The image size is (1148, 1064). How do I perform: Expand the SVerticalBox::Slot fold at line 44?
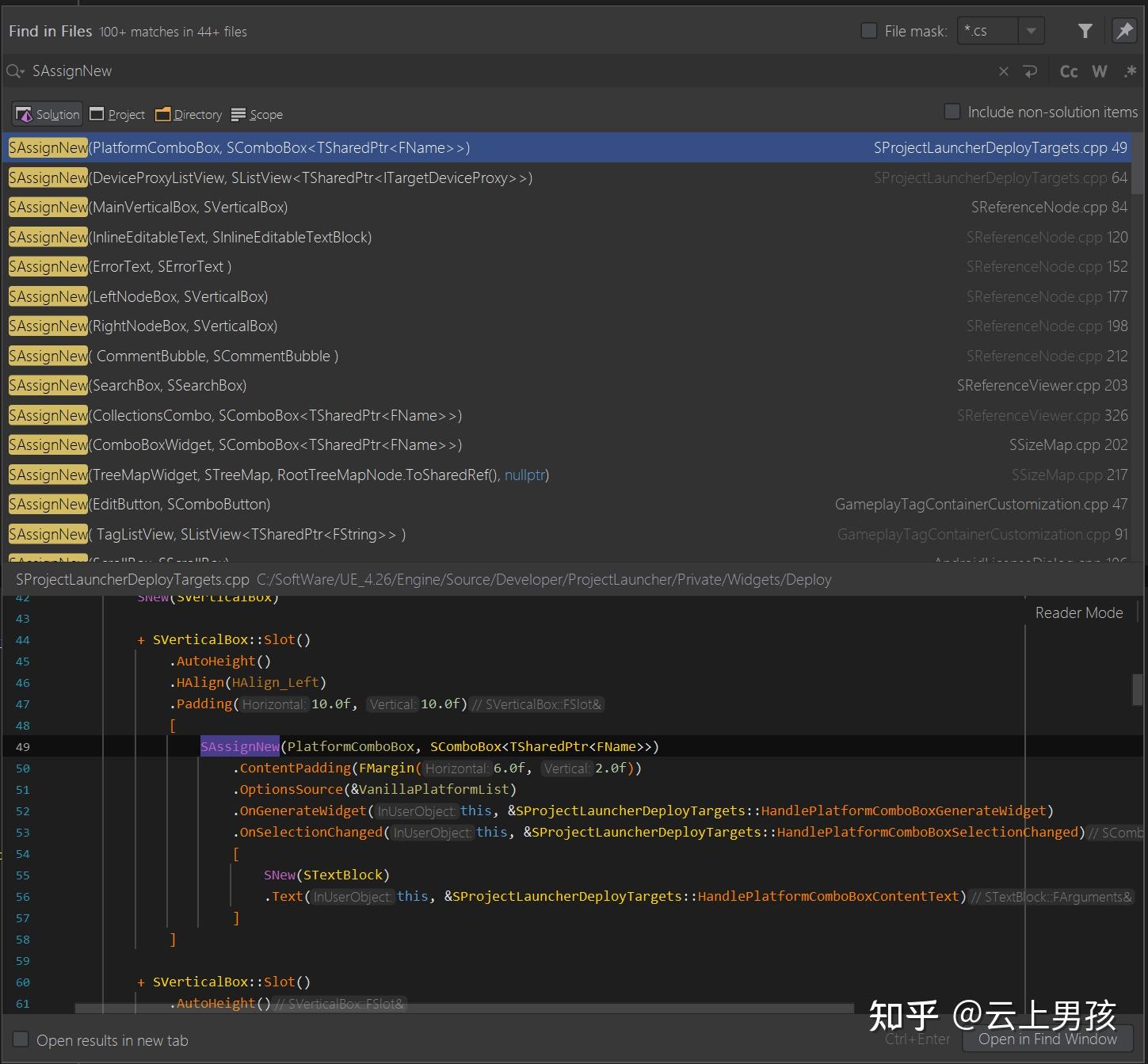coord(141,640)
